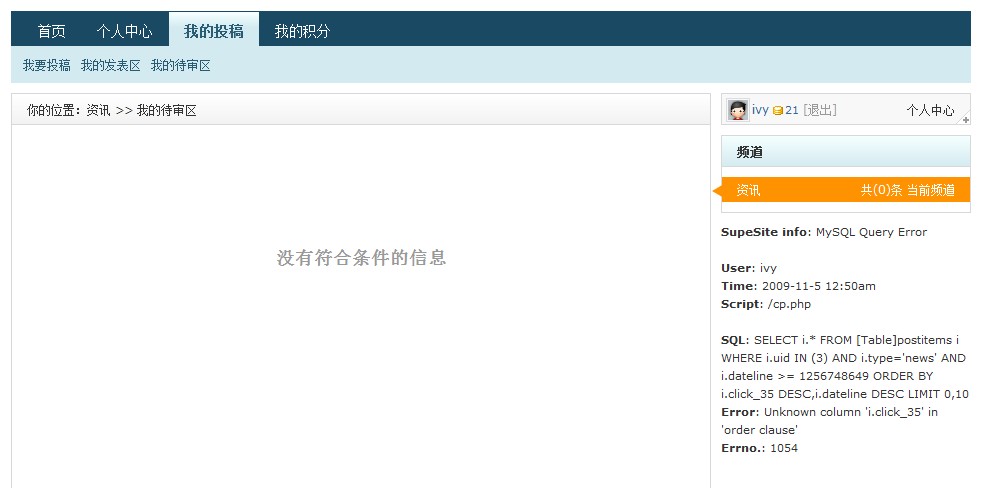The image size is (999, 488).
Task: Click ivy's user avatar image
Action: pos(738,110)
